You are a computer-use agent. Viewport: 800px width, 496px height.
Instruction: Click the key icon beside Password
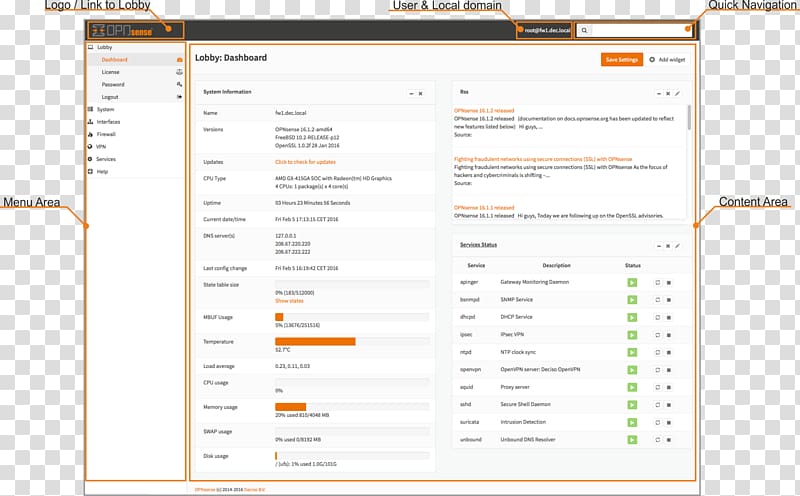pyautogui.click(x=180, y=84)
